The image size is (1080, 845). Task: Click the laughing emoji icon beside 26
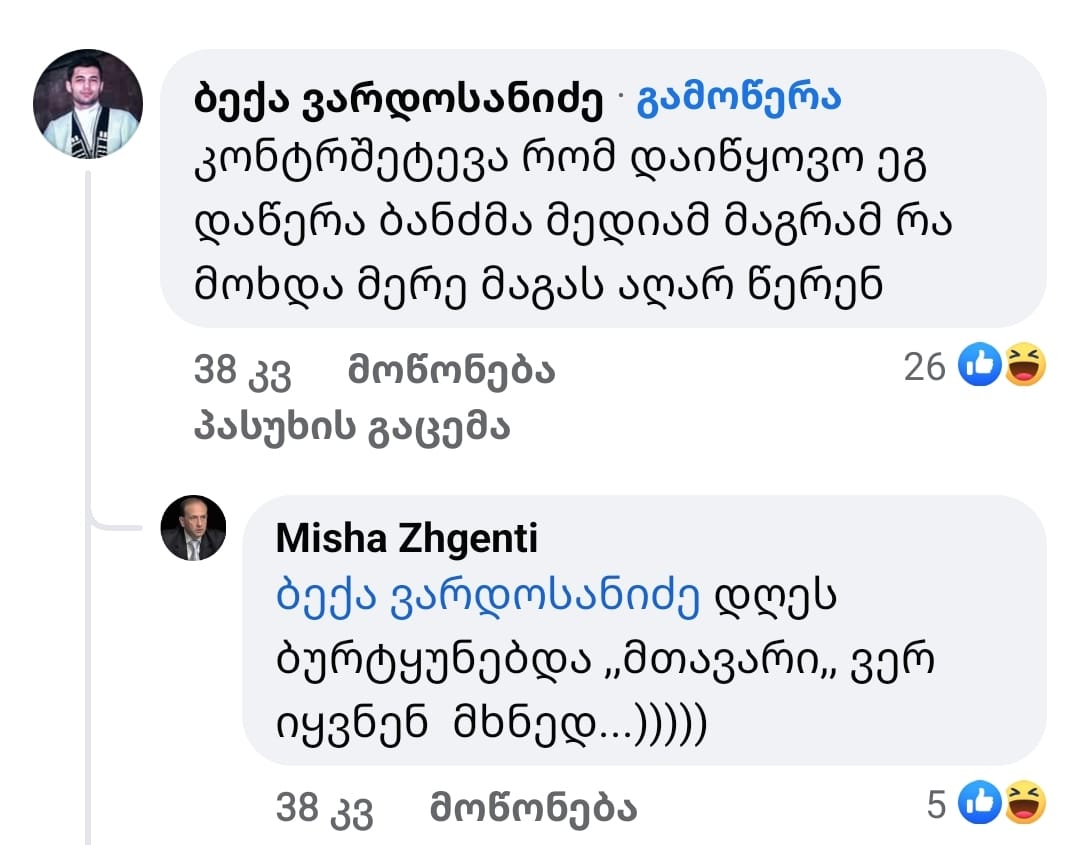1025,366
